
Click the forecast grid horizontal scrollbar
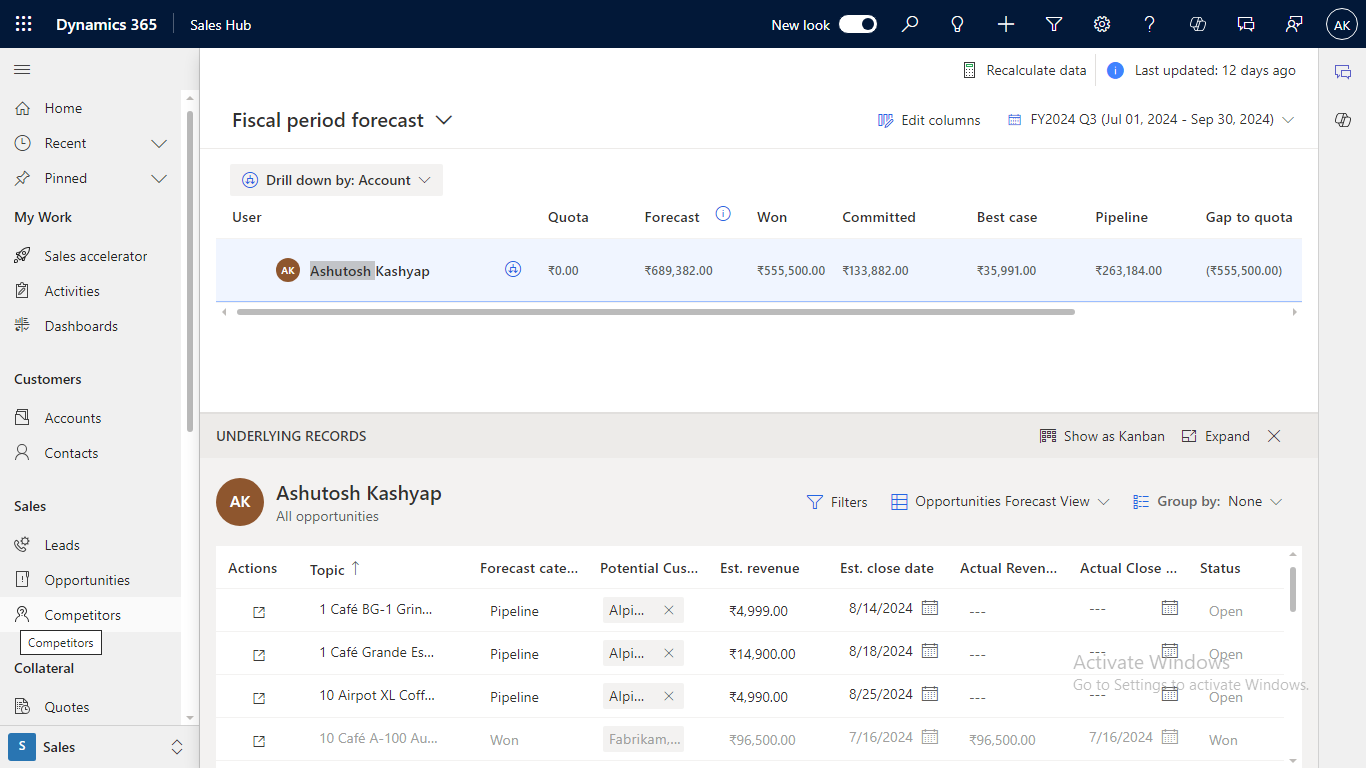655,312
